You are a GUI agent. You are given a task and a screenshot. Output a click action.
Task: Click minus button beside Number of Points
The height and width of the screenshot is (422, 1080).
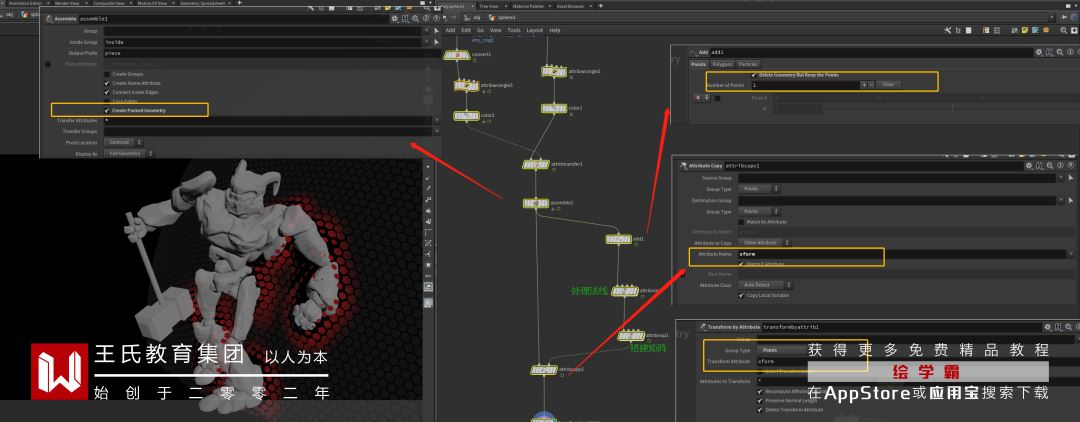(x=871, y=85)
